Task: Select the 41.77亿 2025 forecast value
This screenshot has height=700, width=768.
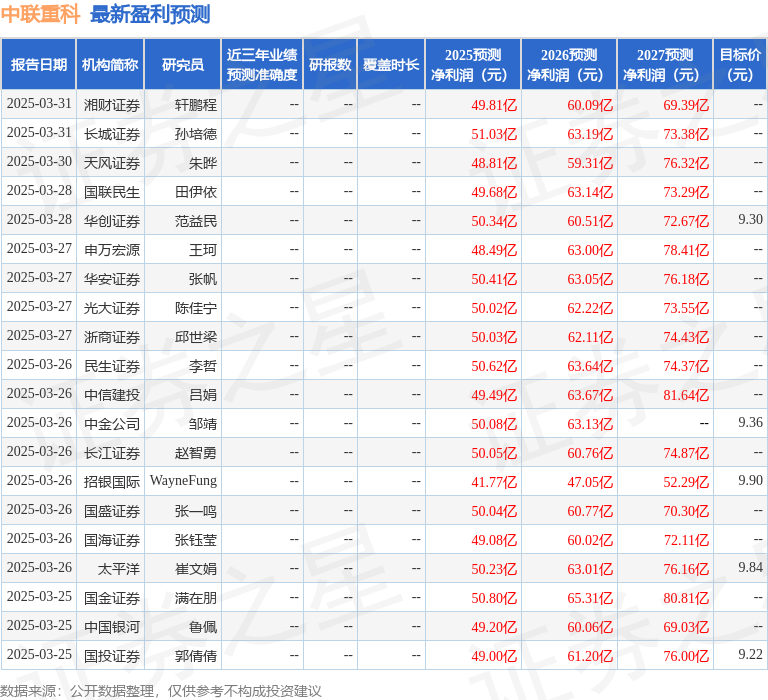Action: click(x=494, y=481)
